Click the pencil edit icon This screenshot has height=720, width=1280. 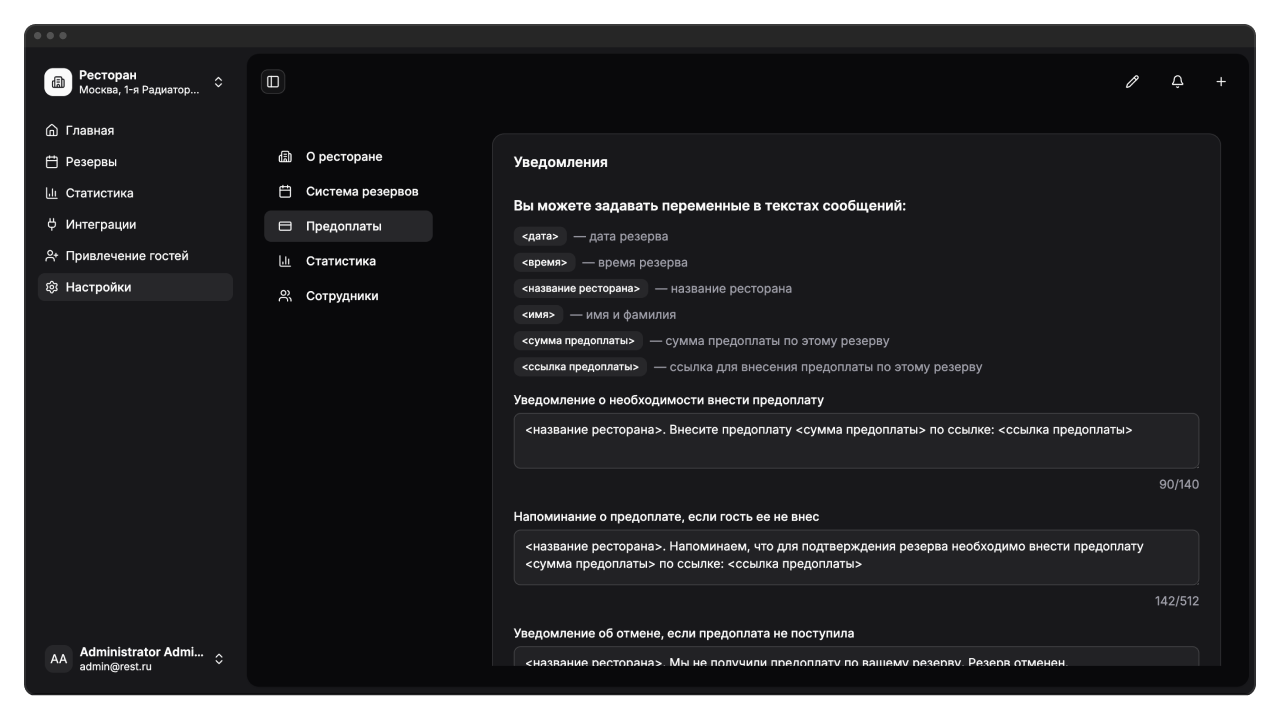1132,82
